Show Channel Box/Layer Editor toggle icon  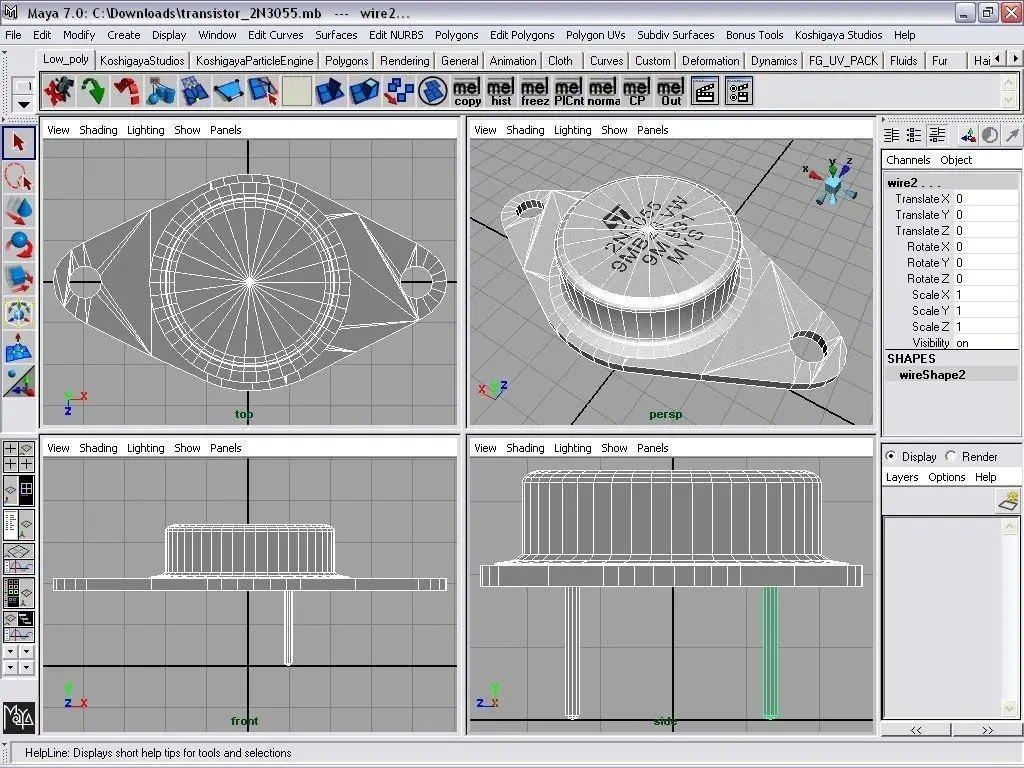coord(937,135)
